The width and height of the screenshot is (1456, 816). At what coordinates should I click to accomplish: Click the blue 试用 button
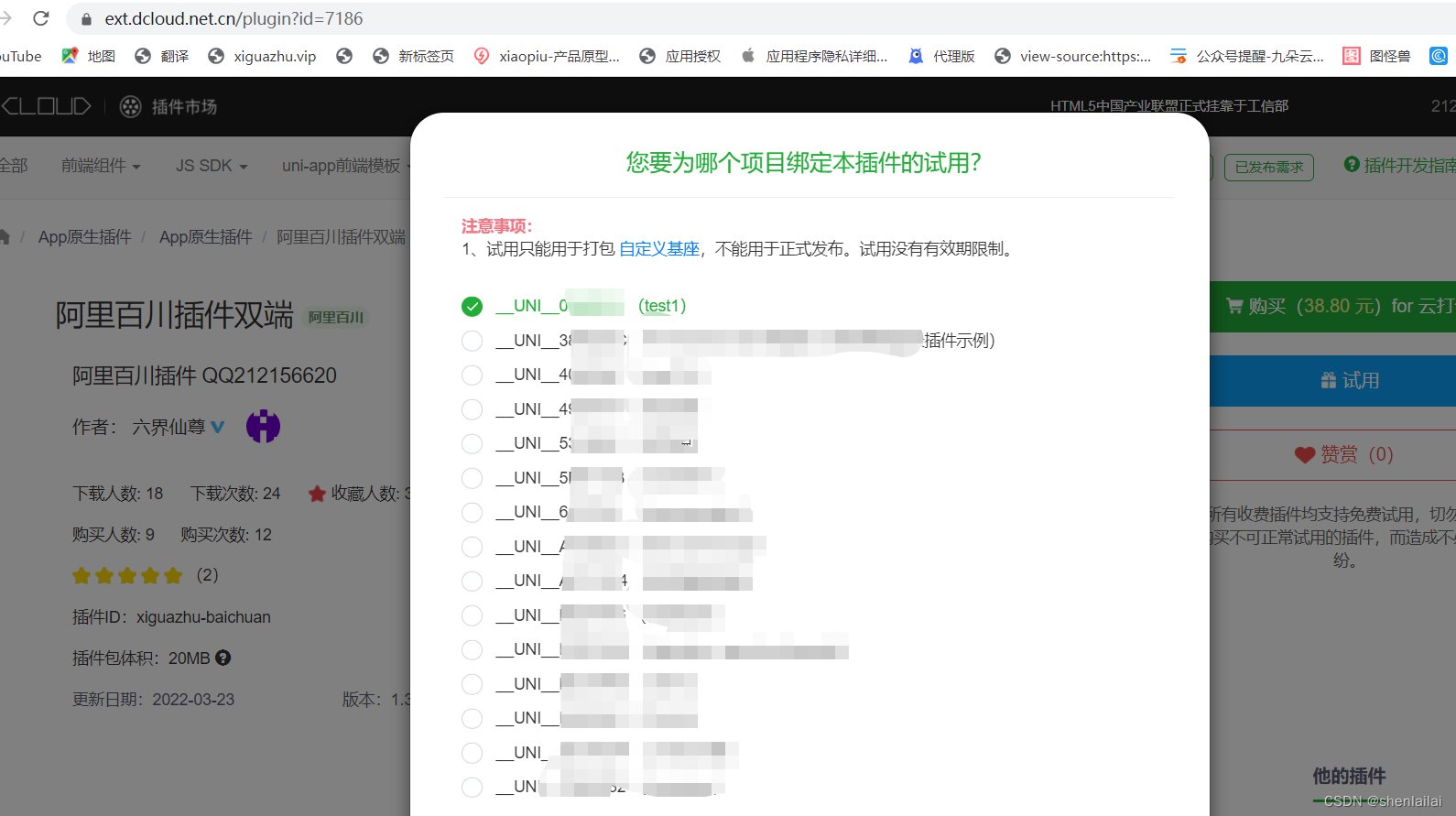click(x=1332, y=381)
